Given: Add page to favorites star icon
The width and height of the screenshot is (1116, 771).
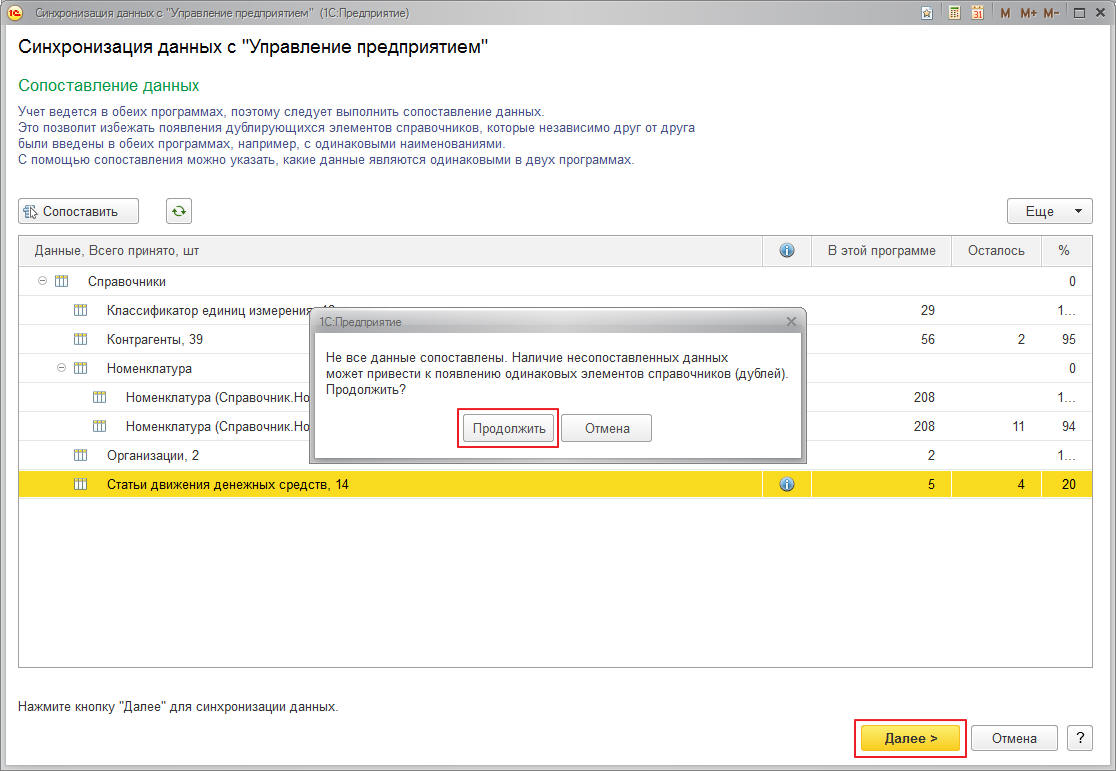Looking at the screenshot, I should point(928,13).
